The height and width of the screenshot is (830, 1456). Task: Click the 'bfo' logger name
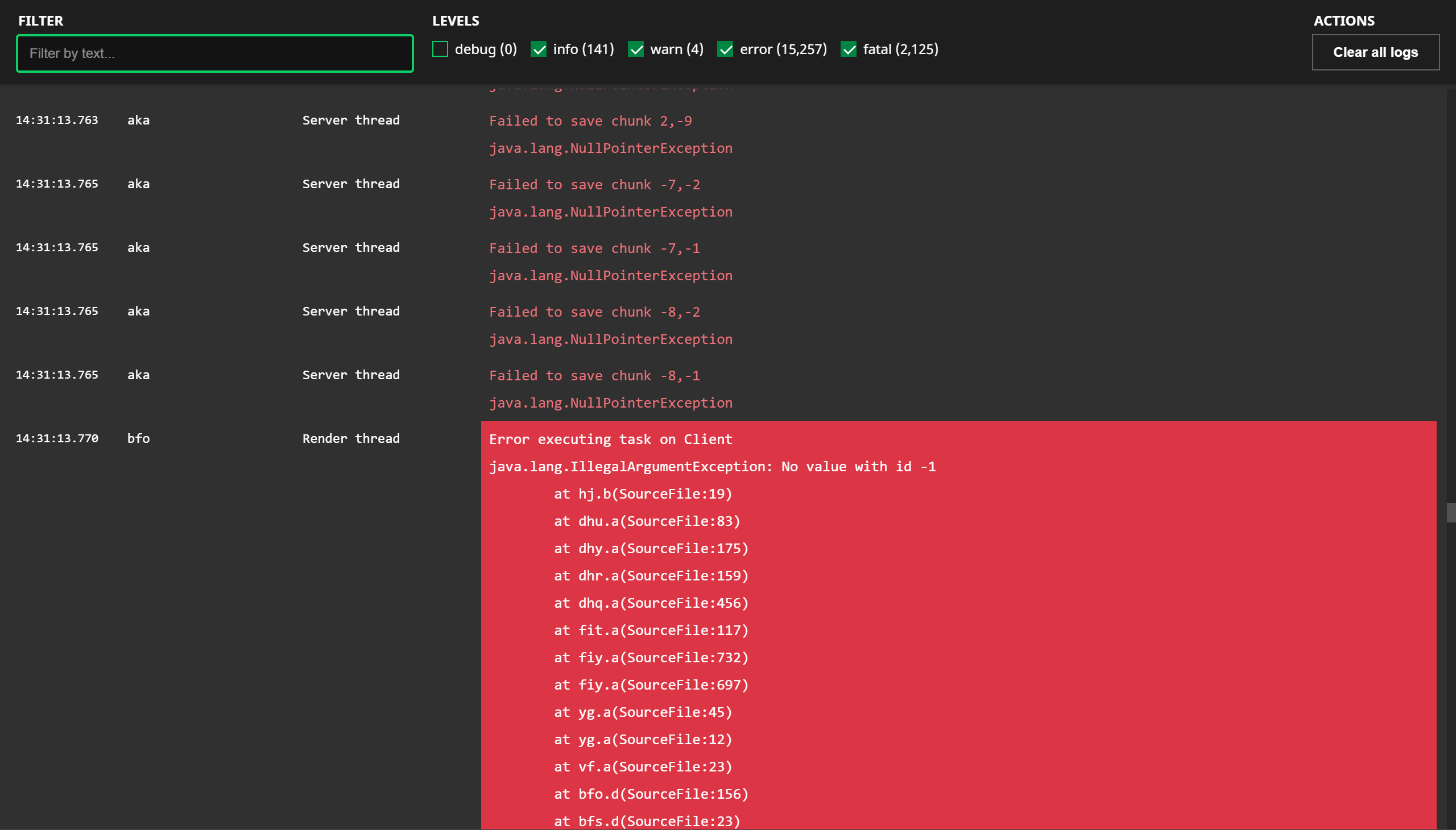(139, 438)
